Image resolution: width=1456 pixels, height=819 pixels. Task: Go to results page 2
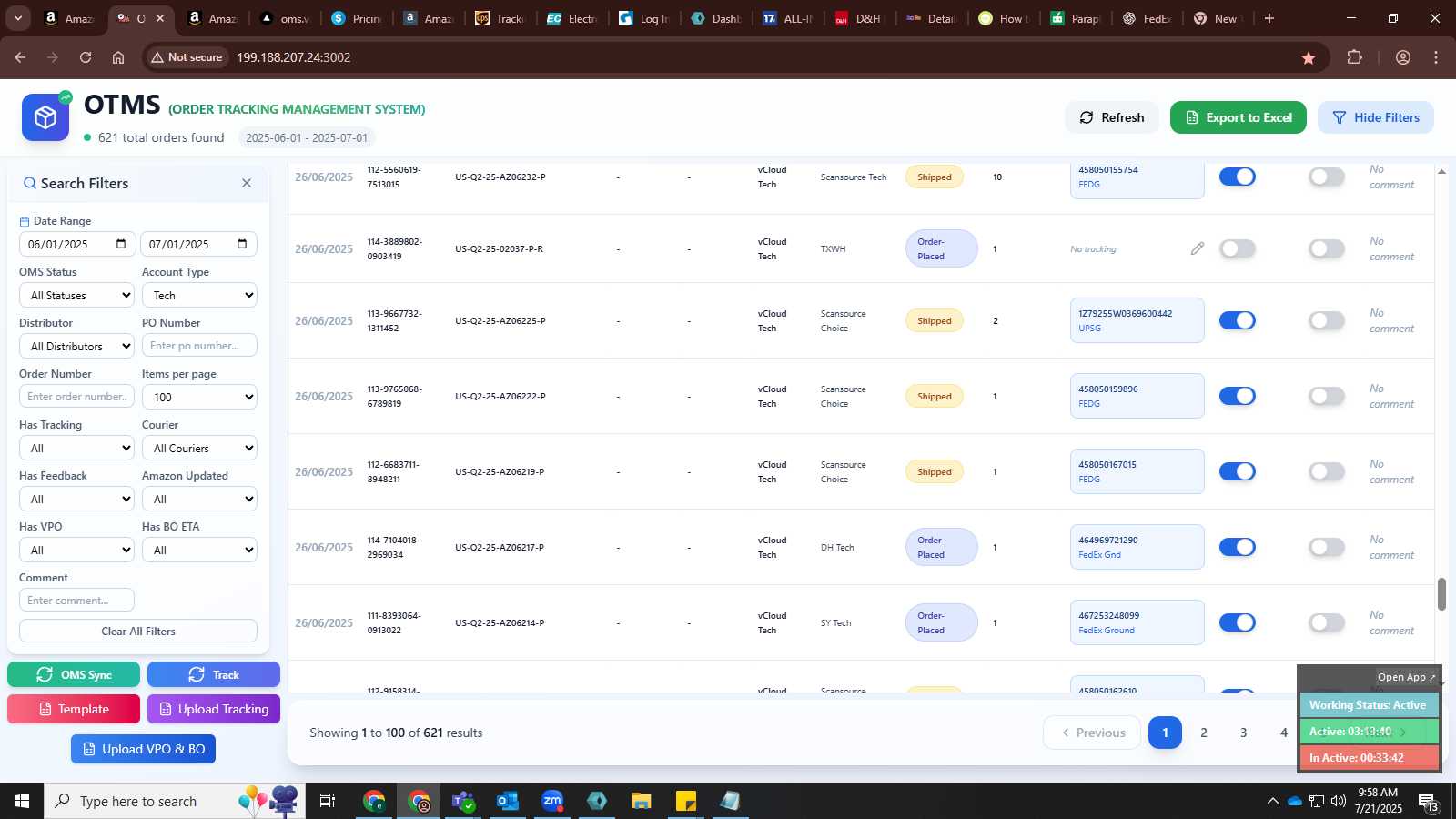(1204, 733)
